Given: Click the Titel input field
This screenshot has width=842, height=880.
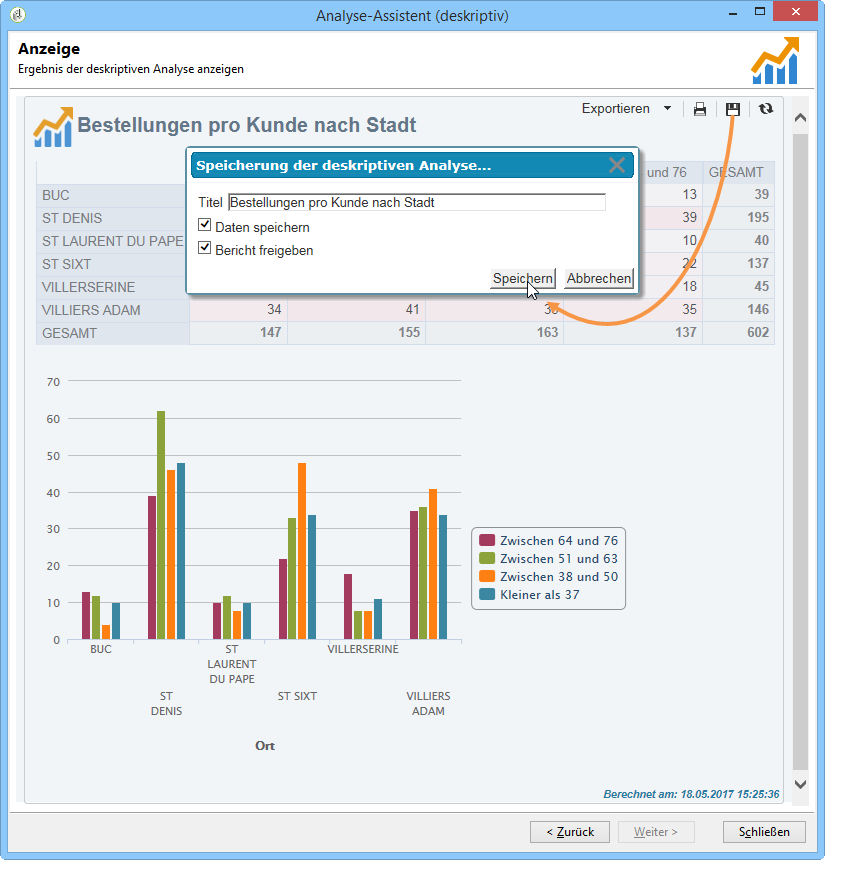Looking at the screenshot, I should (x=417, y=203).
